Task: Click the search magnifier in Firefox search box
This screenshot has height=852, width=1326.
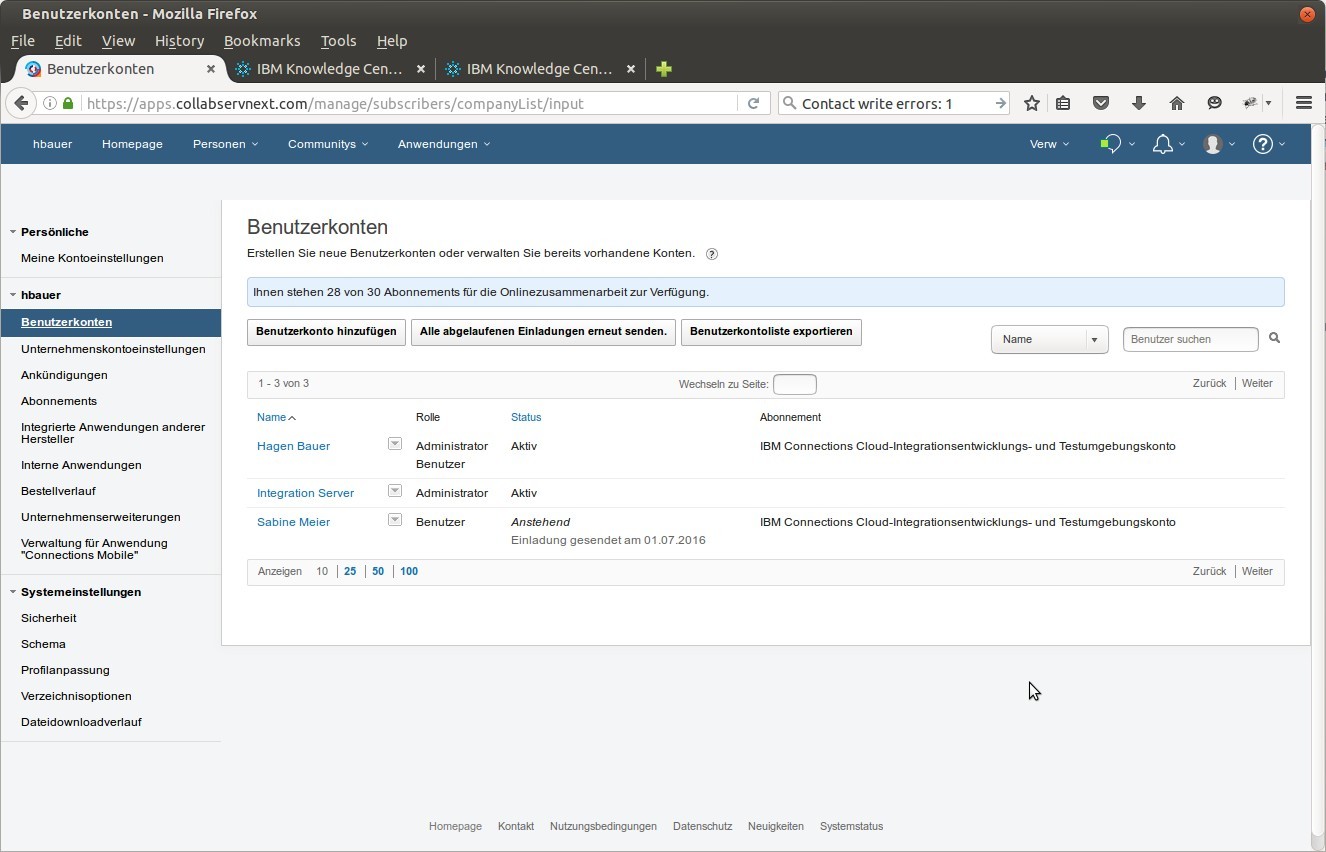Action: (x=789, y=103)
